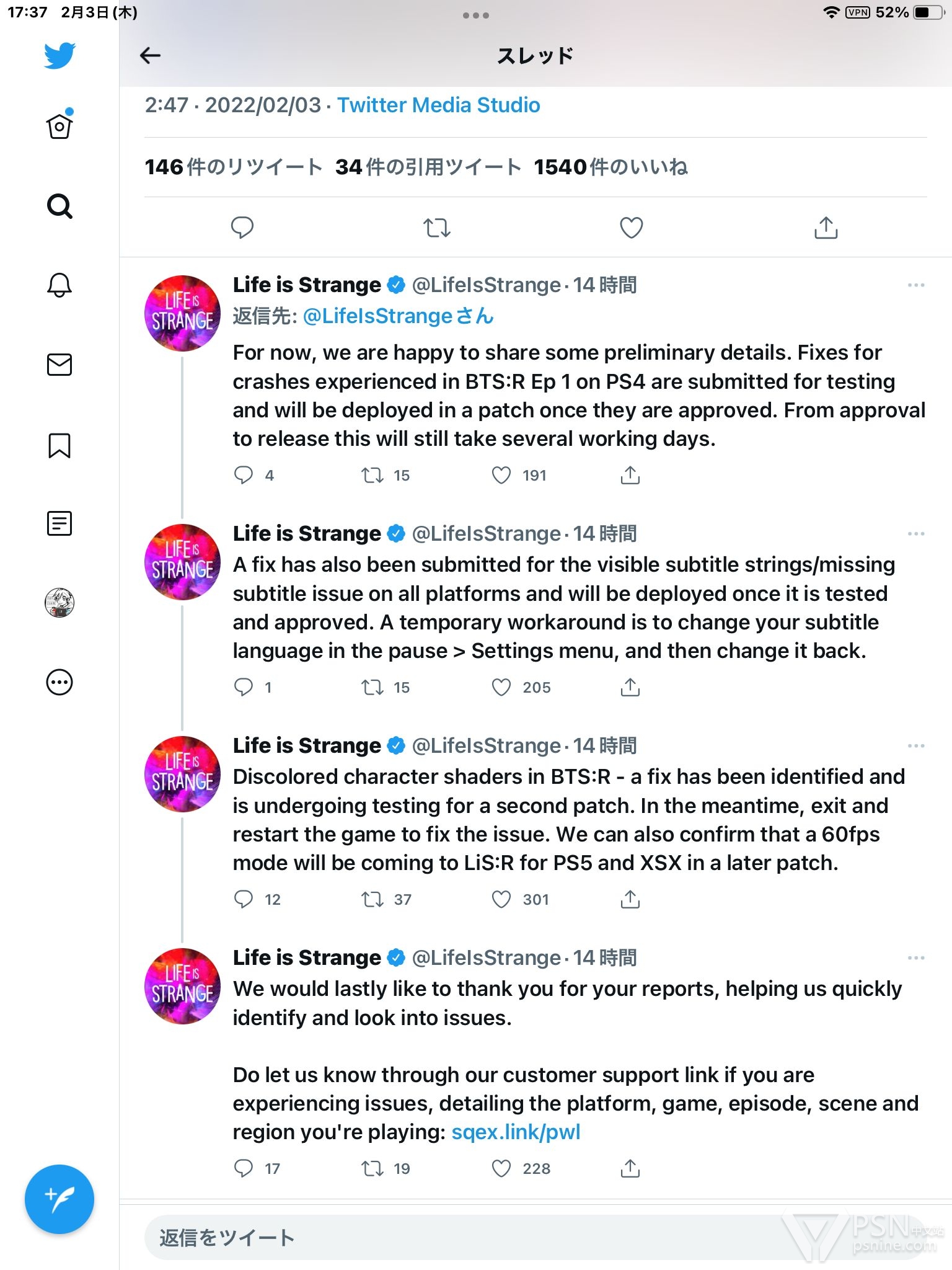This screenshot has height=1270, width=952.
Task: Open the Twitter Media Studio link
Action: pos(438,105)
